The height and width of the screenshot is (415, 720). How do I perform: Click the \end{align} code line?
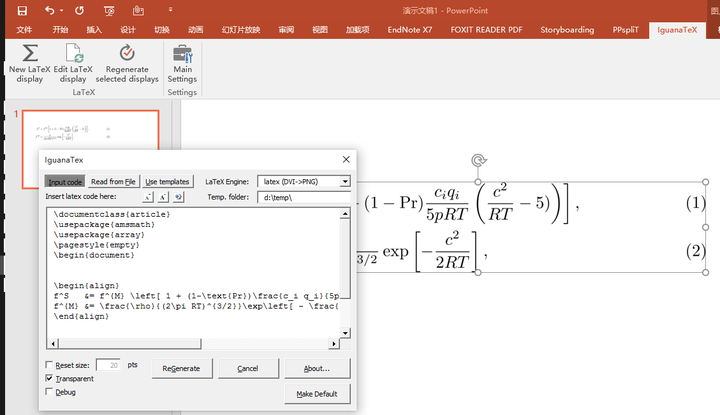tap(81, 317)
